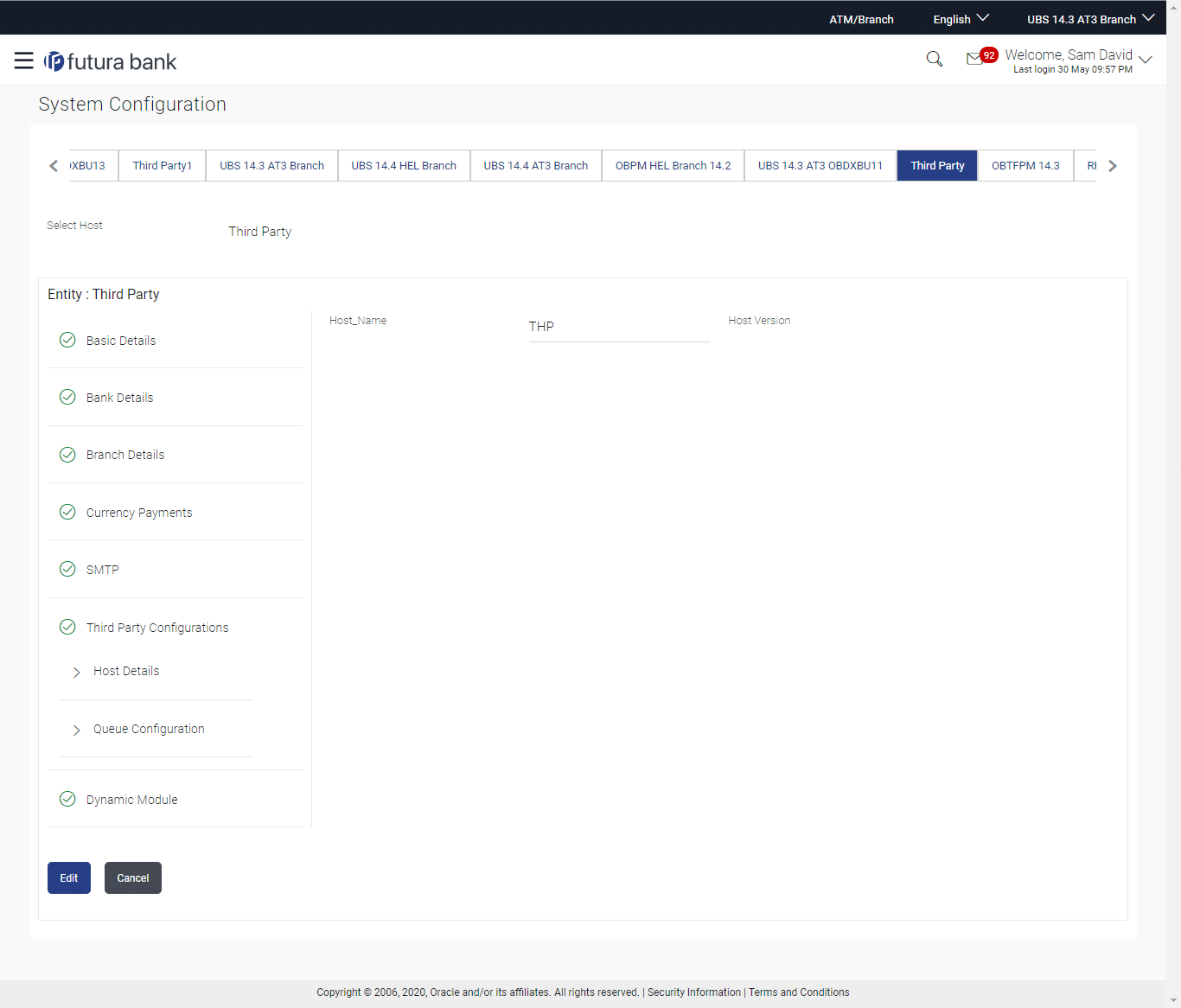Expand the Queue Configuration chevron
The image size is (1181, 1008).
[76, 730]
